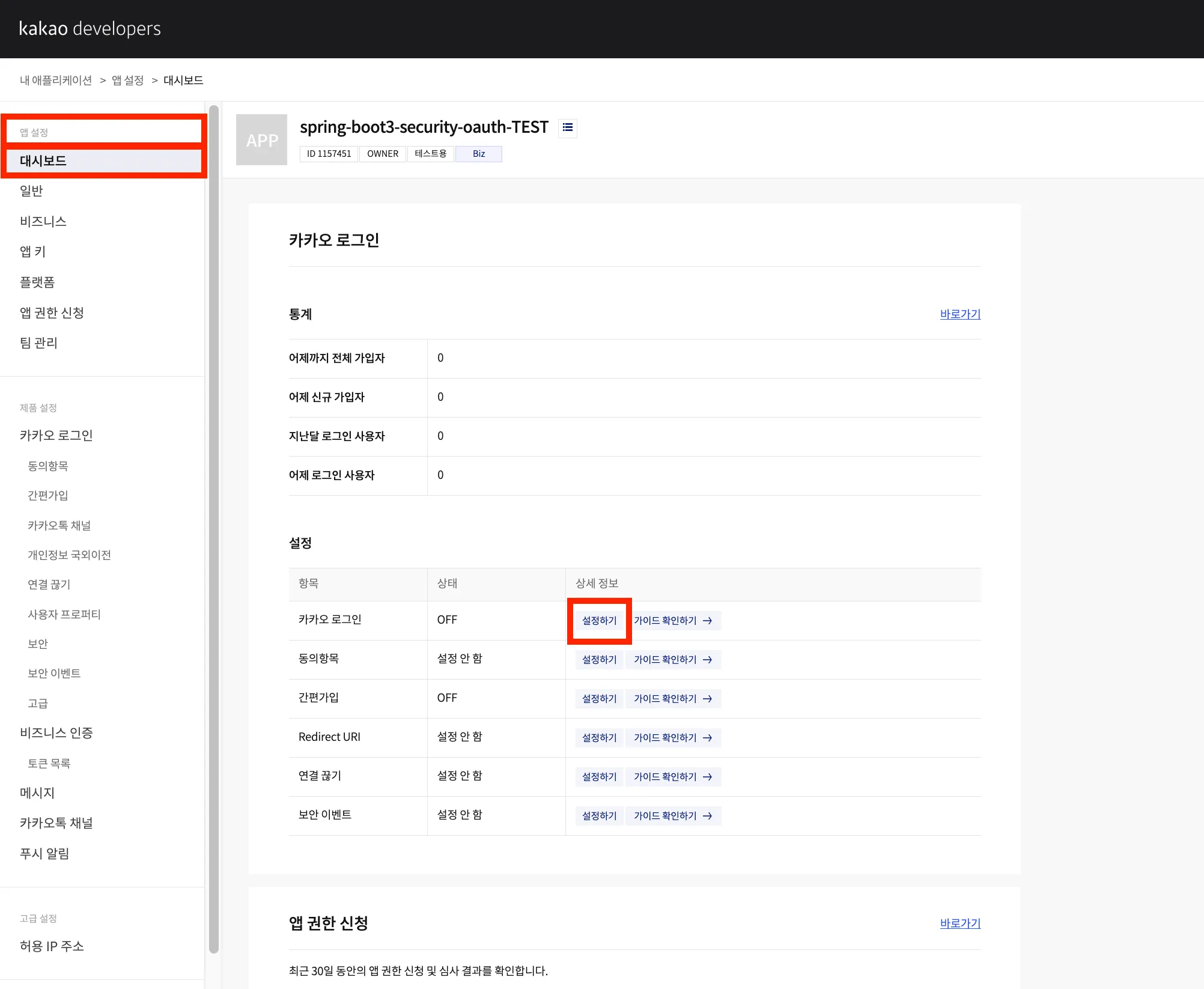Go to 플랫폼 settings in sidebar
Screen dimensions: 1204x989
pyautogui.click(x=37, y=282)
